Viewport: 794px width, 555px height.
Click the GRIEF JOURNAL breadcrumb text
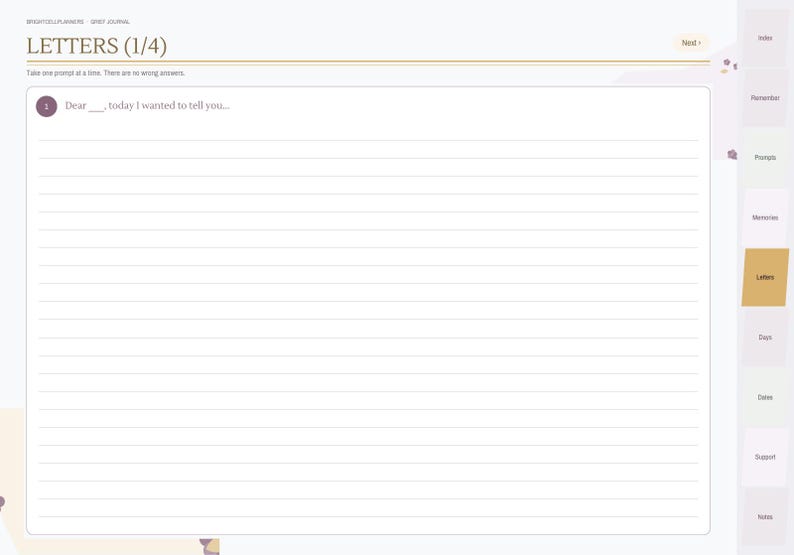tap(110, 22)
